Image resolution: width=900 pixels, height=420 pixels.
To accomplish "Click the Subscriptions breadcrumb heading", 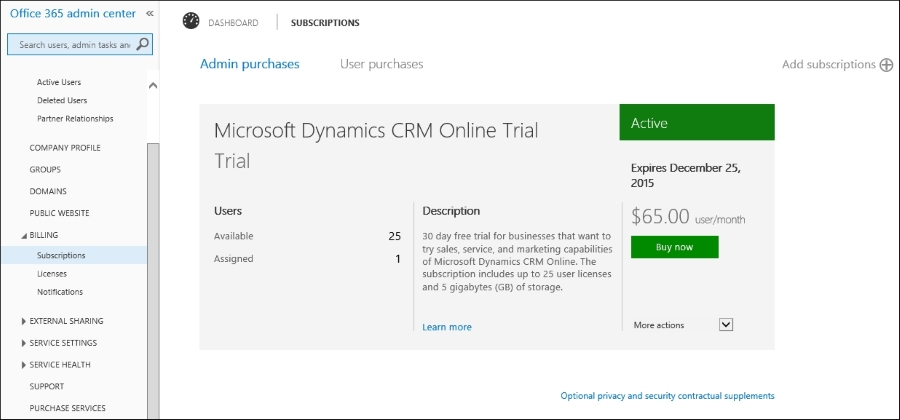I will pyautogui.click(x=325, y=23).
